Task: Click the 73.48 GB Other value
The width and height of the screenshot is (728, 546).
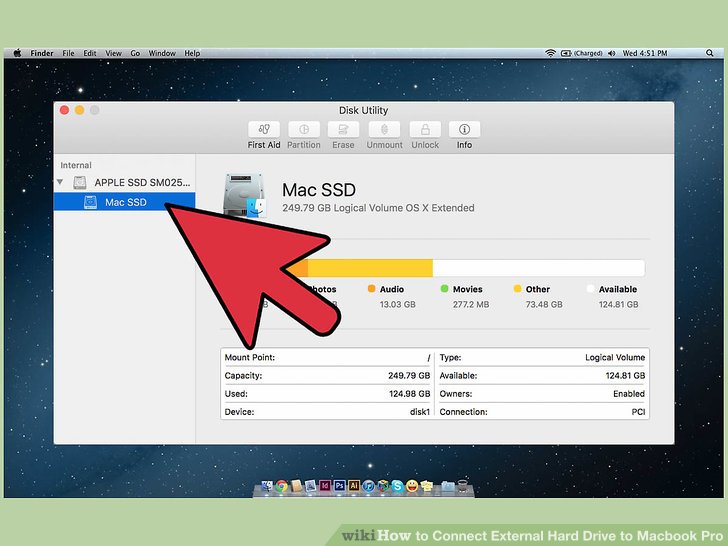Action: click(x=544, y=305)
